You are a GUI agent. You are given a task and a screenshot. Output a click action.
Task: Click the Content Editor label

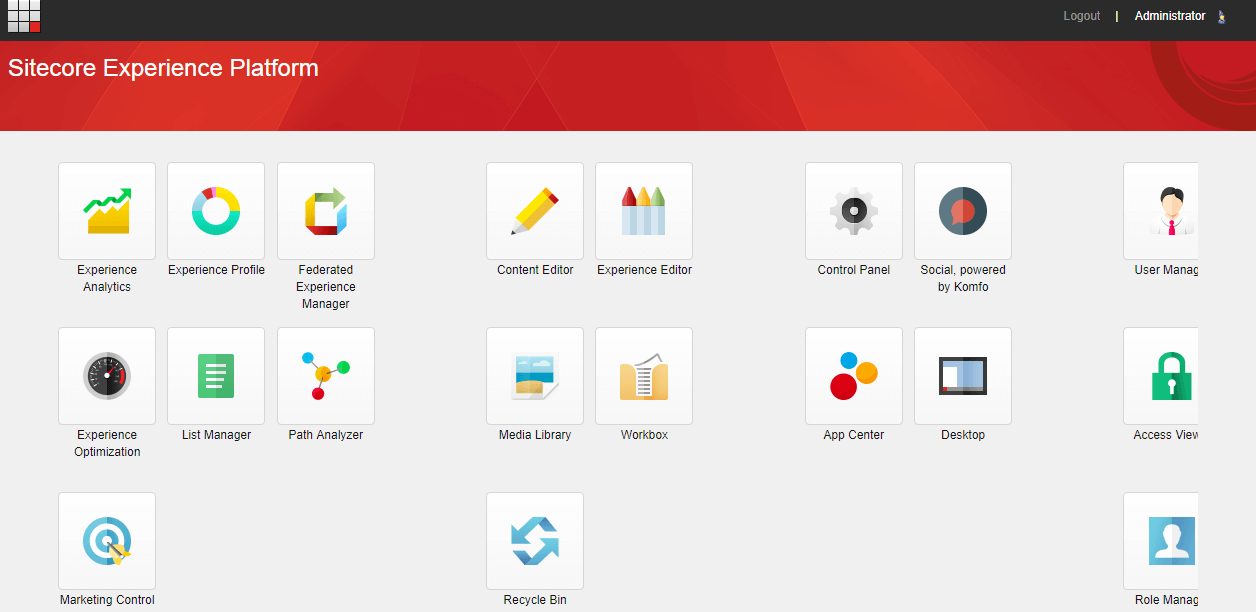click(535, 270)
